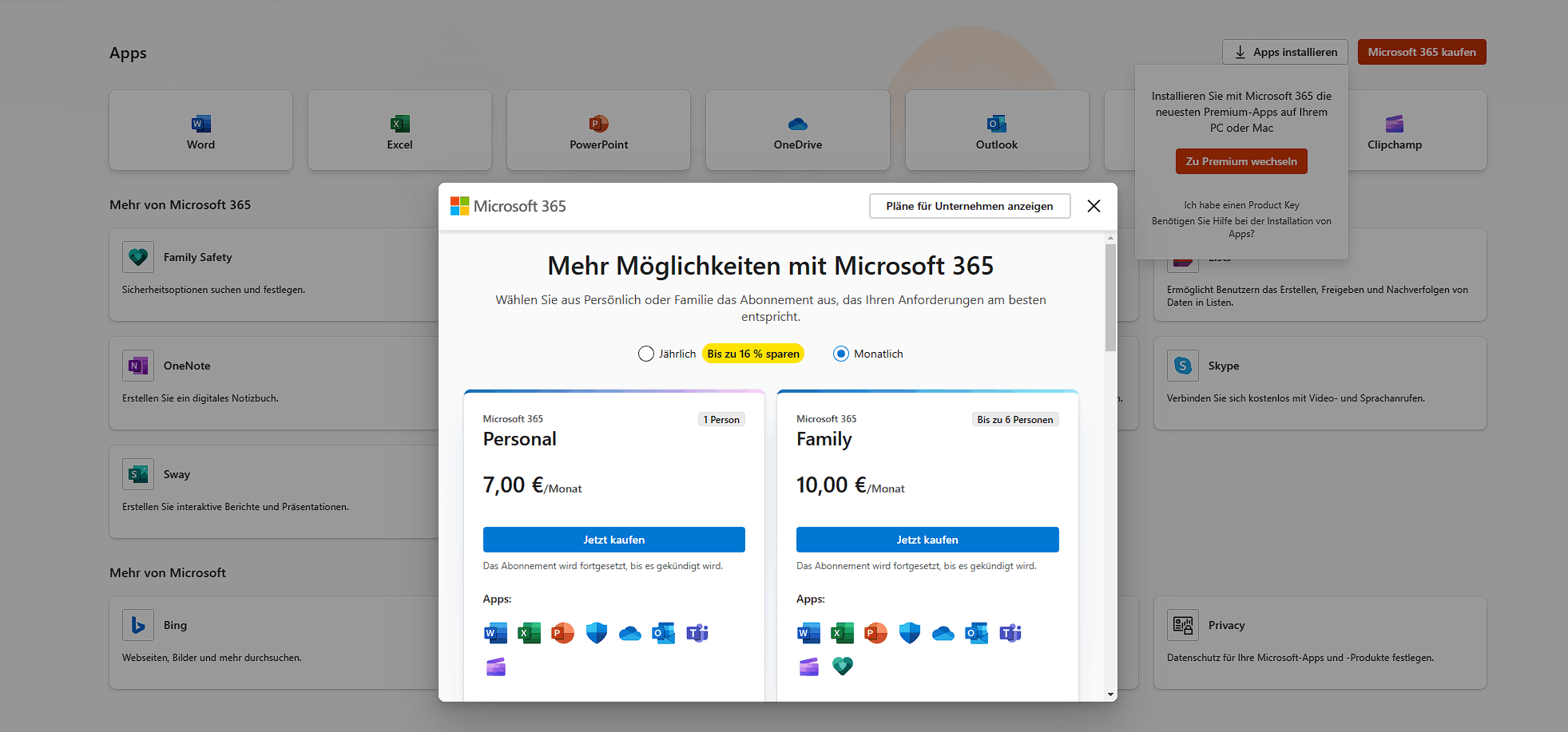Click the 1 Person badge on Personal plan

721,420
